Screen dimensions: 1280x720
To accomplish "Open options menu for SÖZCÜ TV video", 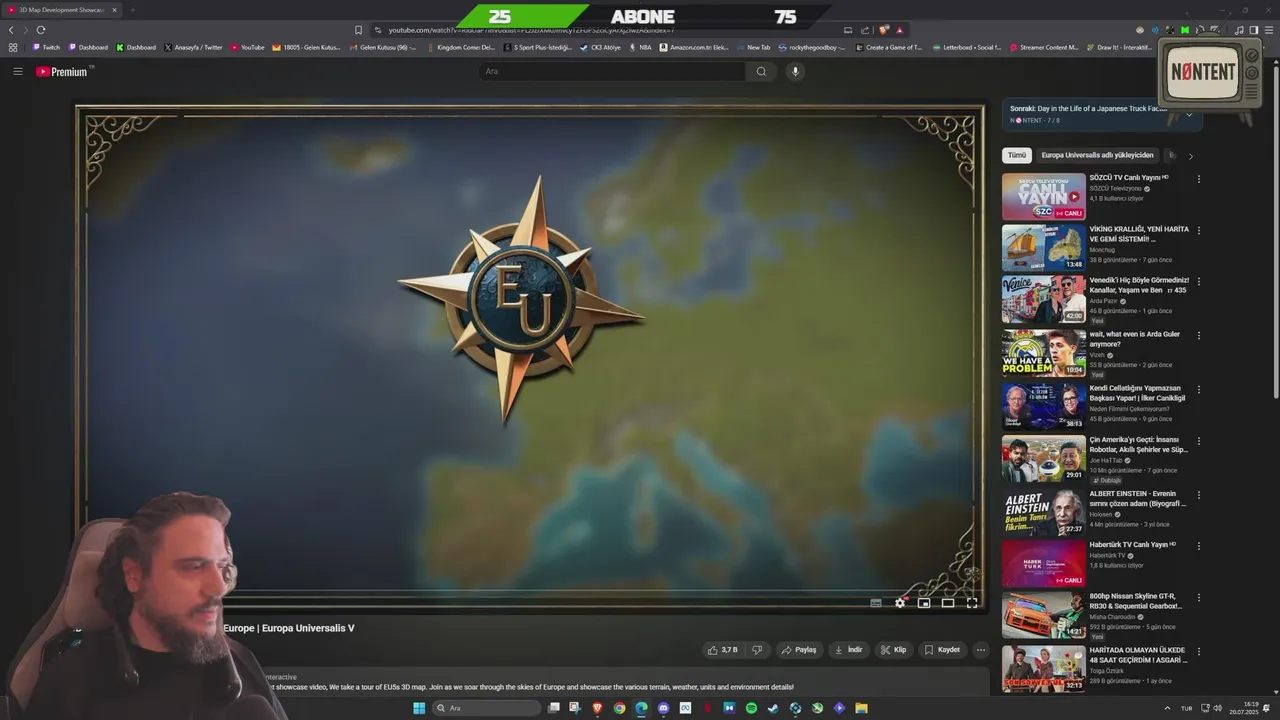I will click(x=1199, y=179).
